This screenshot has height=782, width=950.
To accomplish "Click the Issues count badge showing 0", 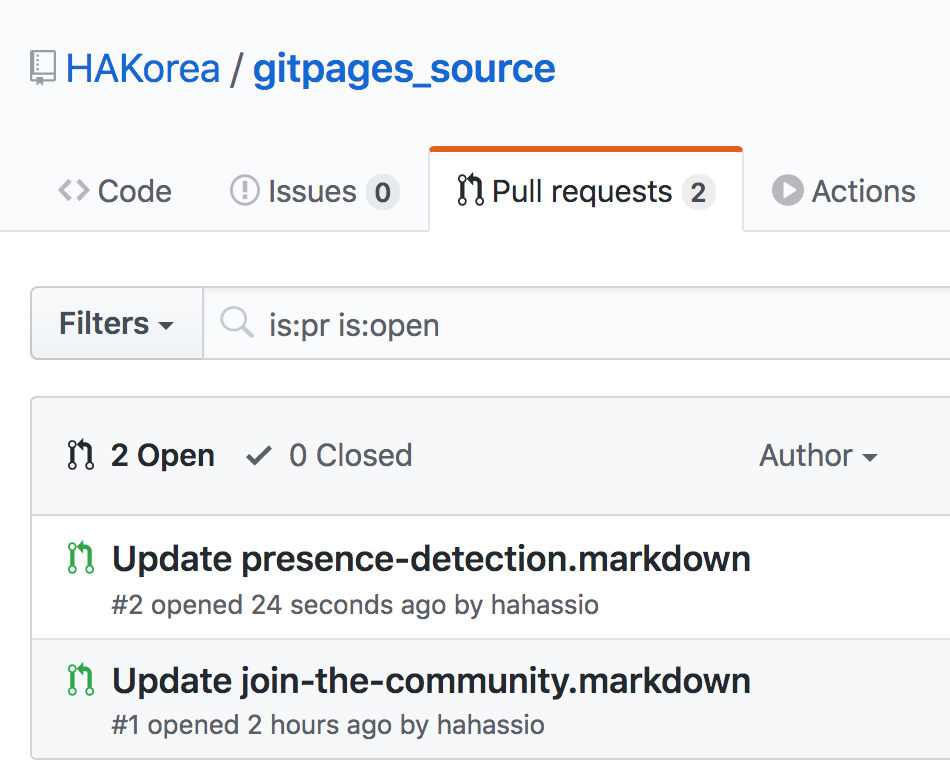I will click(382, 193).
